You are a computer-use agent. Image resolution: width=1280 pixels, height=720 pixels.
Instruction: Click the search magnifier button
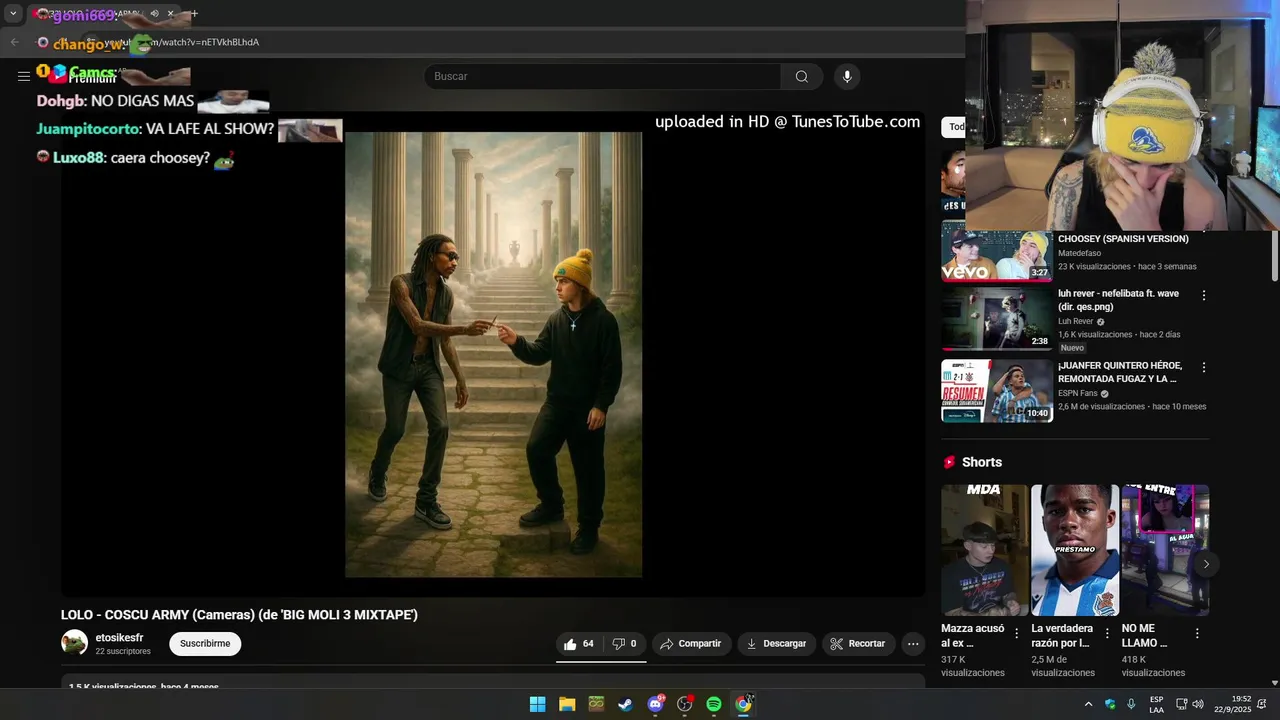tap(801, 76)
